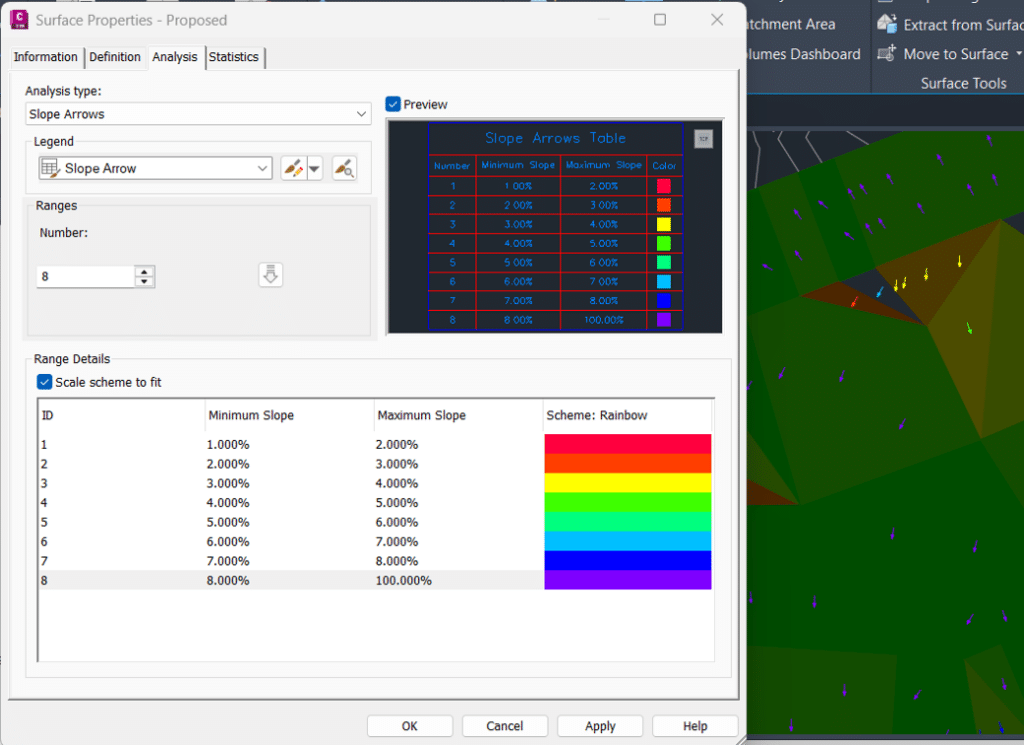Screen dimensions: 1024x745
Task: Click maximum slope value 5.000% in row 4
Action: coord(396,503)
